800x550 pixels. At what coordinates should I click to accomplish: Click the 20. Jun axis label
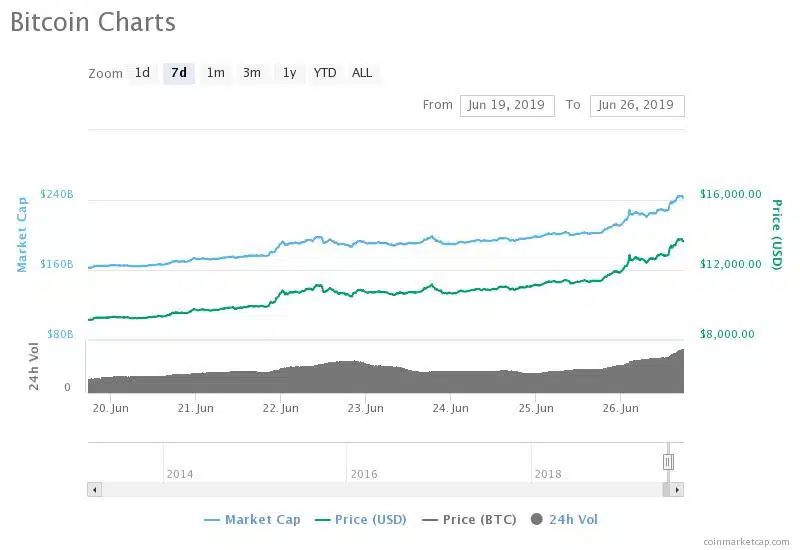tap(111, 408)
